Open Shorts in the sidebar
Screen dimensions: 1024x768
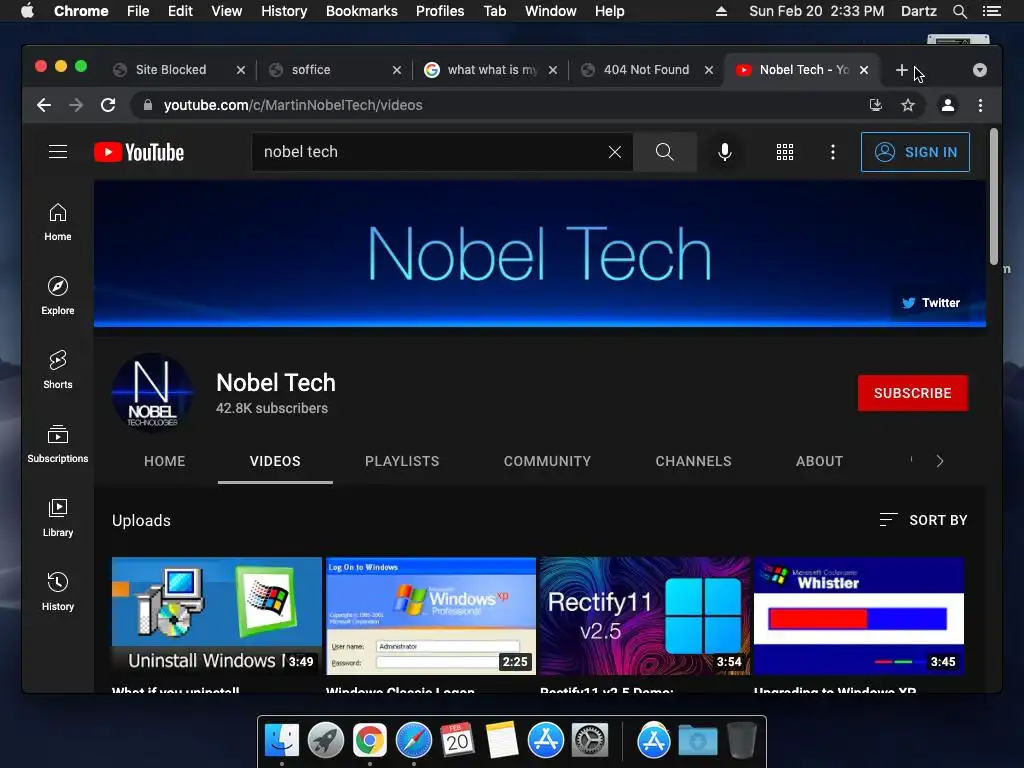click(x=57, y=370)
